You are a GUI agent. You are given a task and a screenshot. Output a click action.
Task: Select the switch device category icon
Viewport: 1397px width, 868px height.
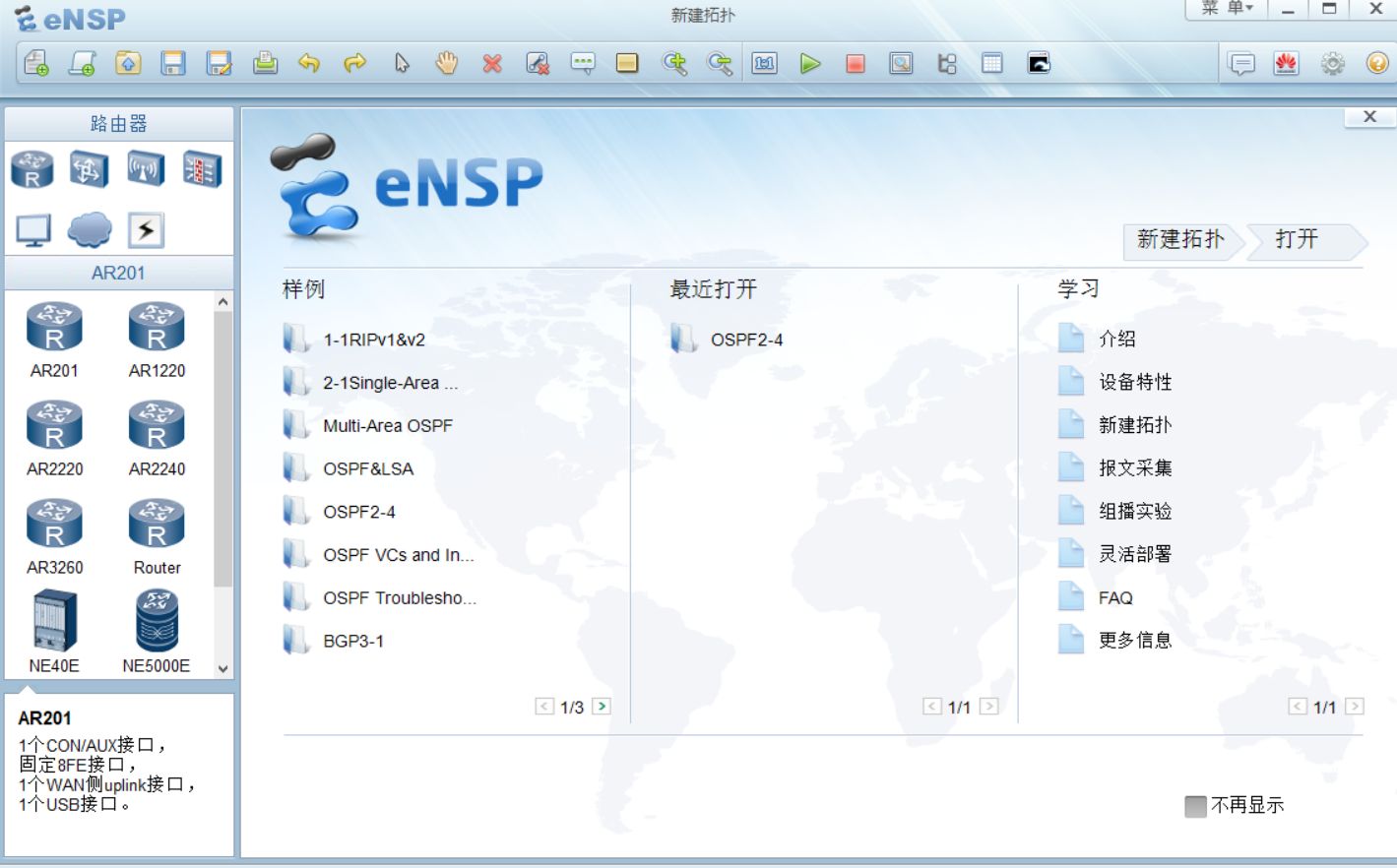[89, 169]
